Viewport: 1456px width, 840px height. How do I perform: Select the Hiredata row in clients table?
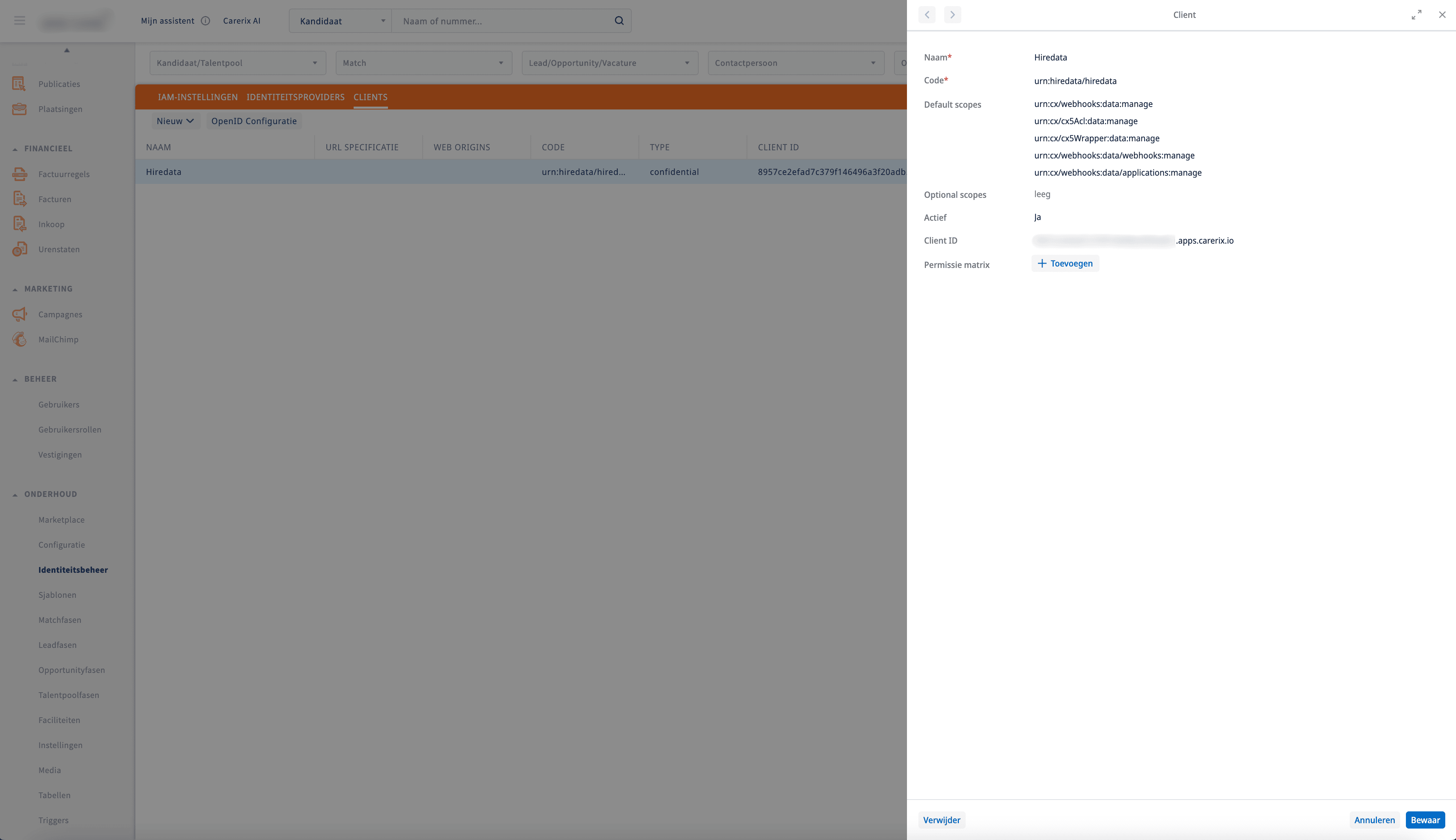(x=520, y=172)
